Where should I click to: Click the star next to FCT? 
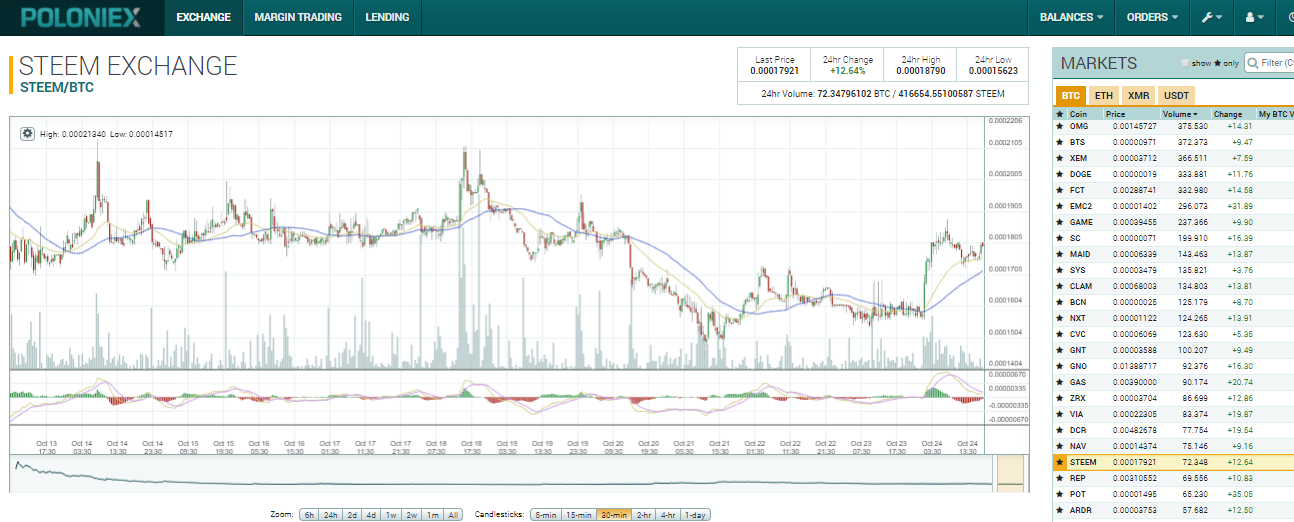[1059, 190]
